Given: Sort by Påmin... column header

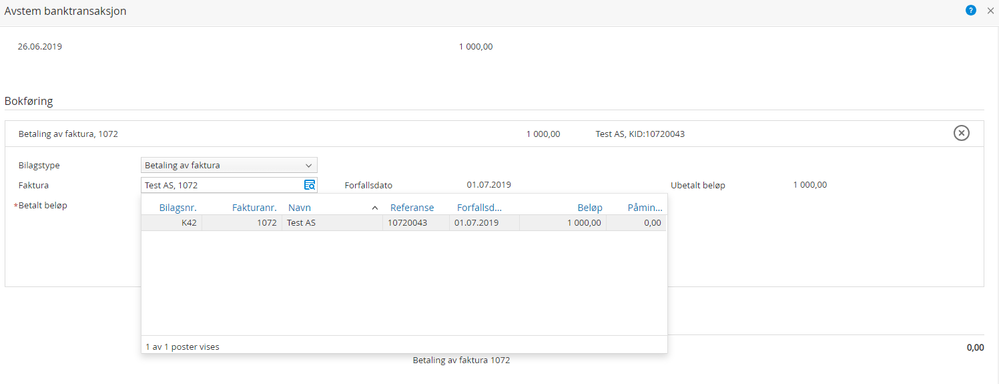Looking at the screenshot, I should click(645, 207).
